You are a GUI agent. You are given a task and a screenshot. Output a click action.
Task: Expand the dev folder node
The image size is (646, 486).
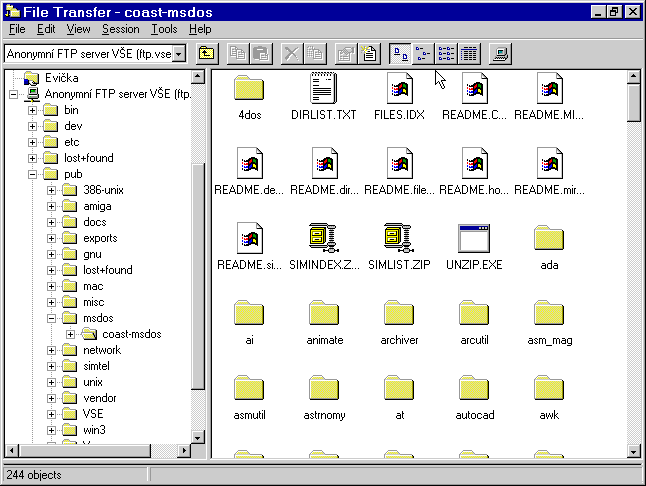coord(32,126)
